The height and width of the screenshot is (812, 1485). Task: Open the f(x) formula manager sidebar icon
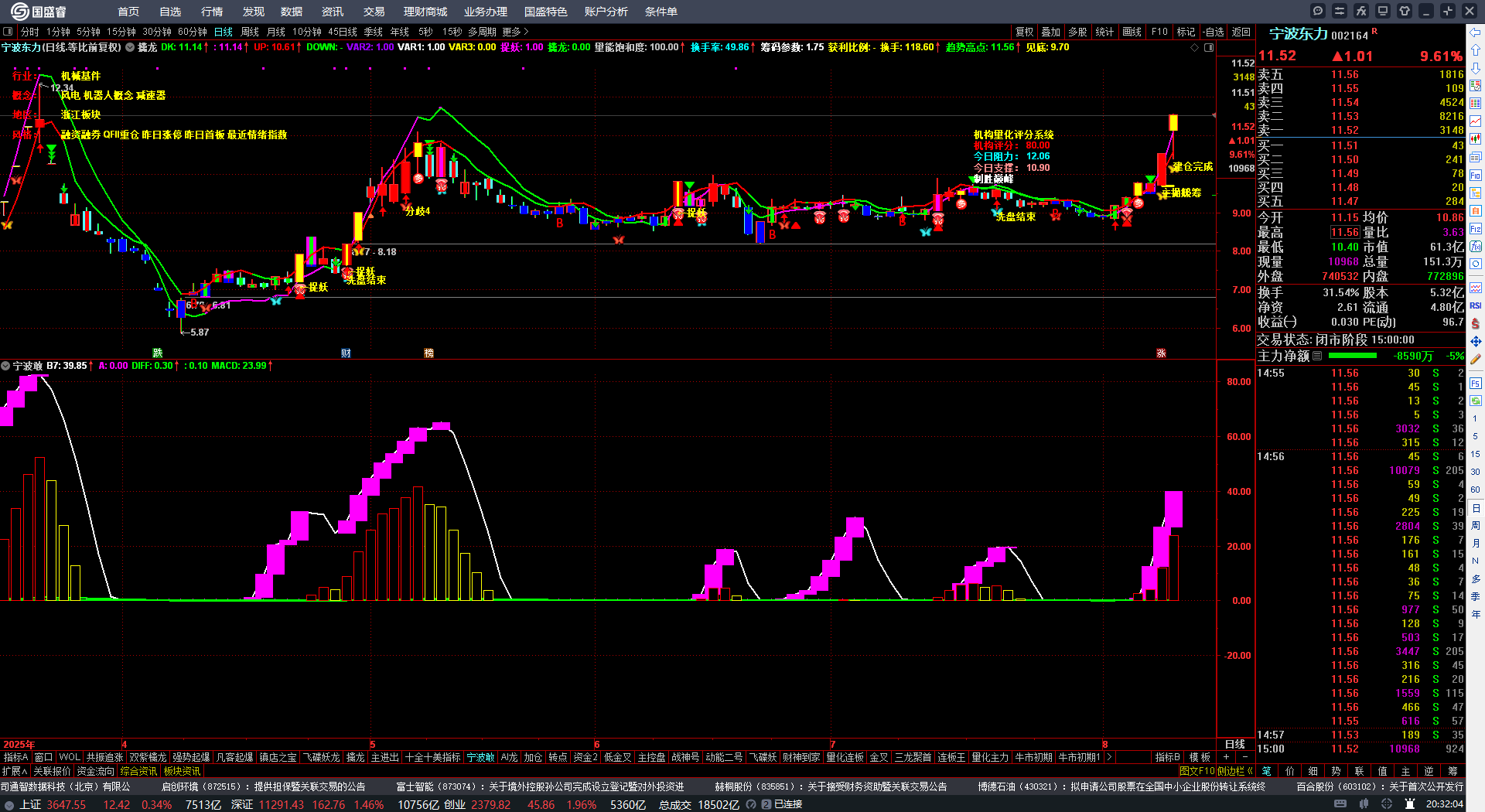point(1476,247)
